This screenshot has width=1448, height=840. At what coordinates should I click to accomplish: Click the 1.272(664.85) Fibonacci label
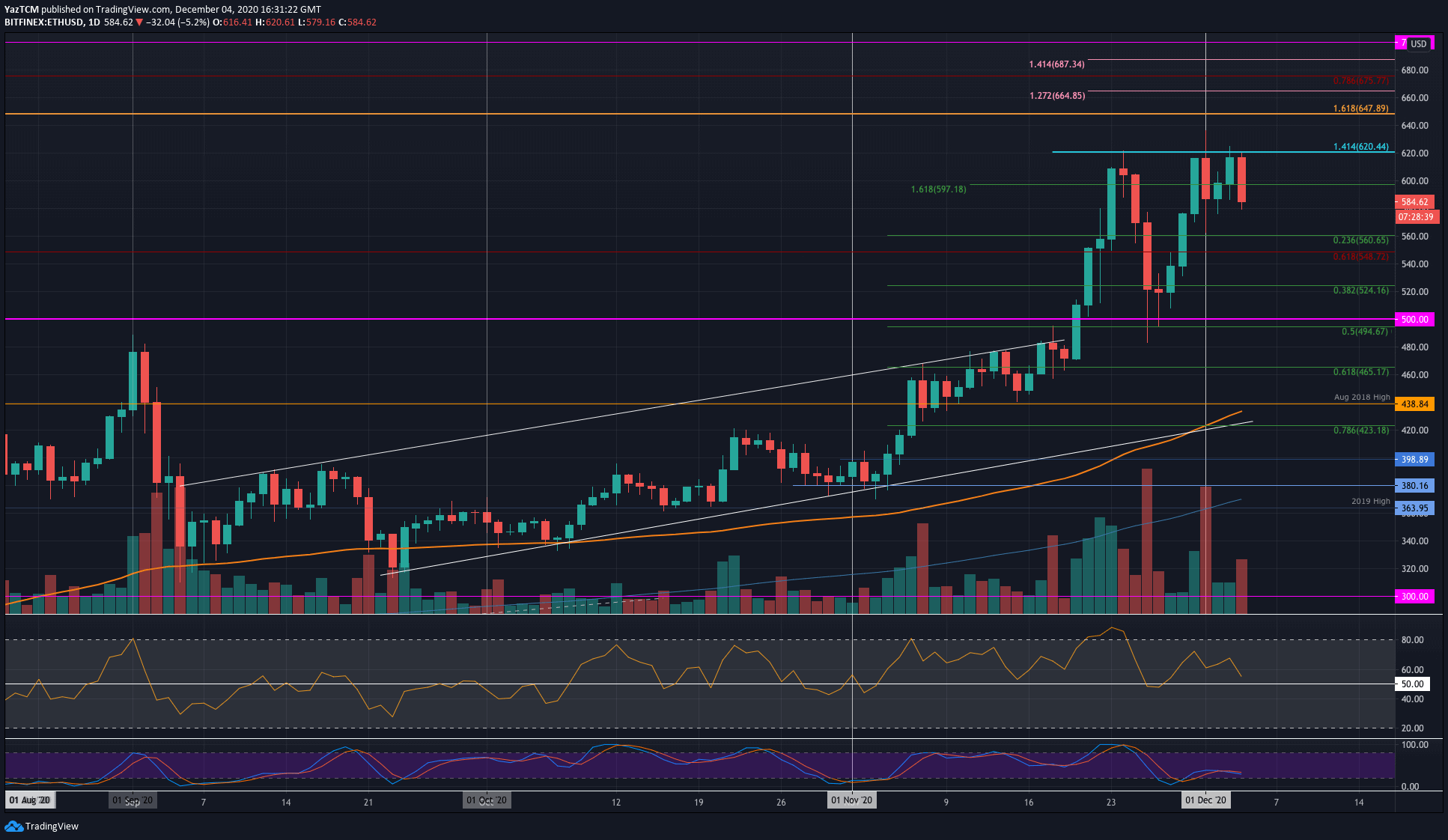(1056, 96)
